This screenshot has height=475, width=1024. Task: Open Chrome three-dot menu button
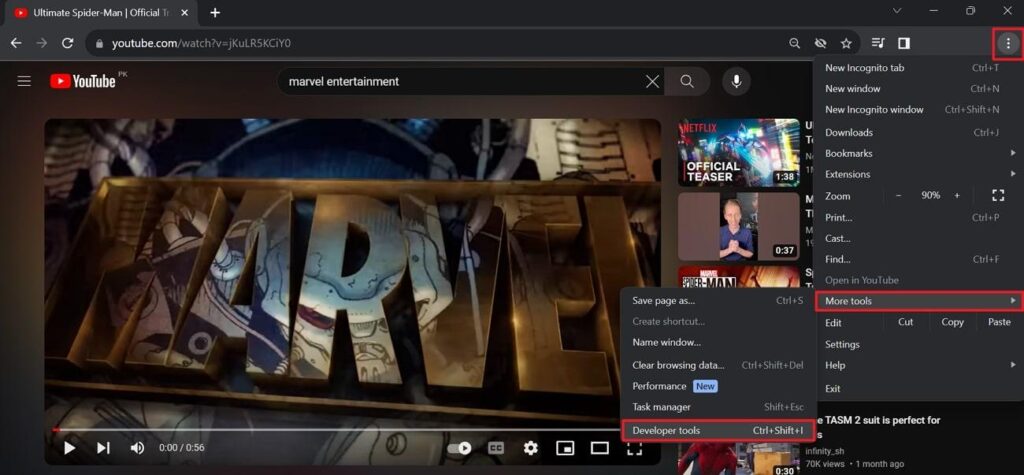click(x=1008, y=43)
